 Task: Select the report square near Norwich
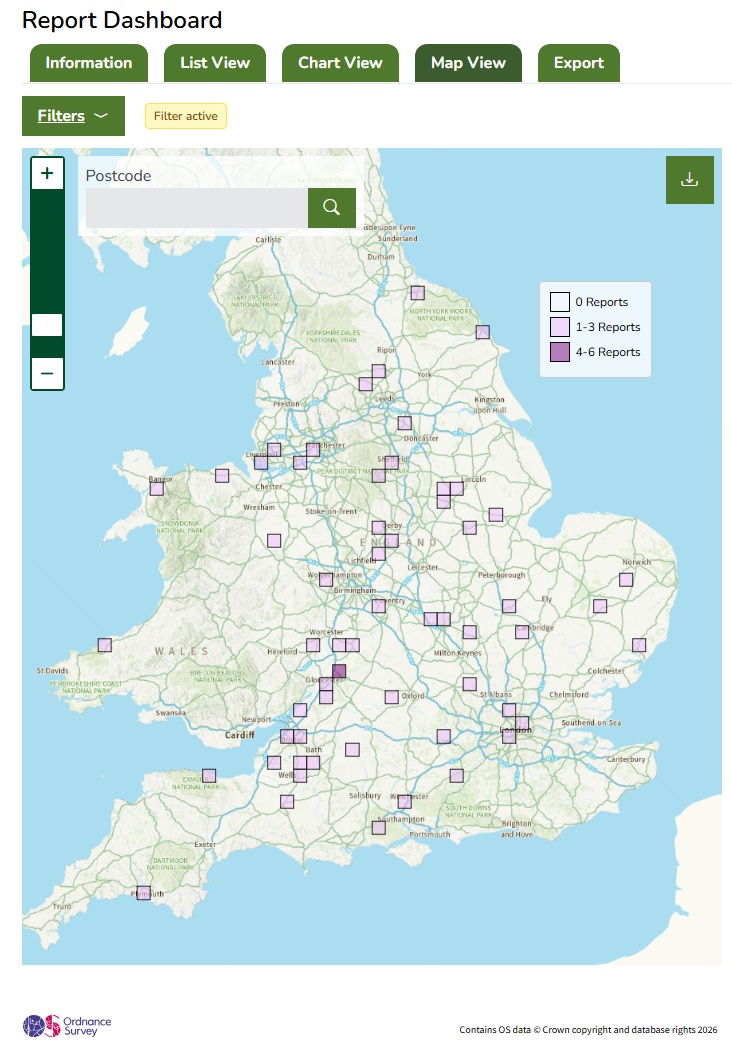tap(626, 579)
